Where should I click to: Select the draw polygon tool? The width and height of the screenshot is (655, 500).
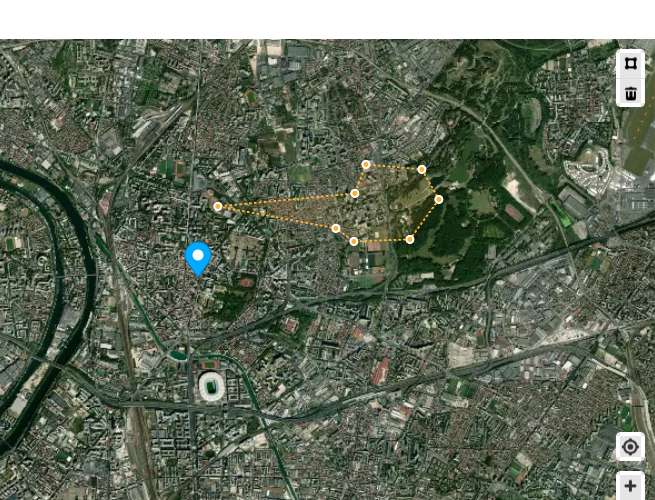[630, 64]
